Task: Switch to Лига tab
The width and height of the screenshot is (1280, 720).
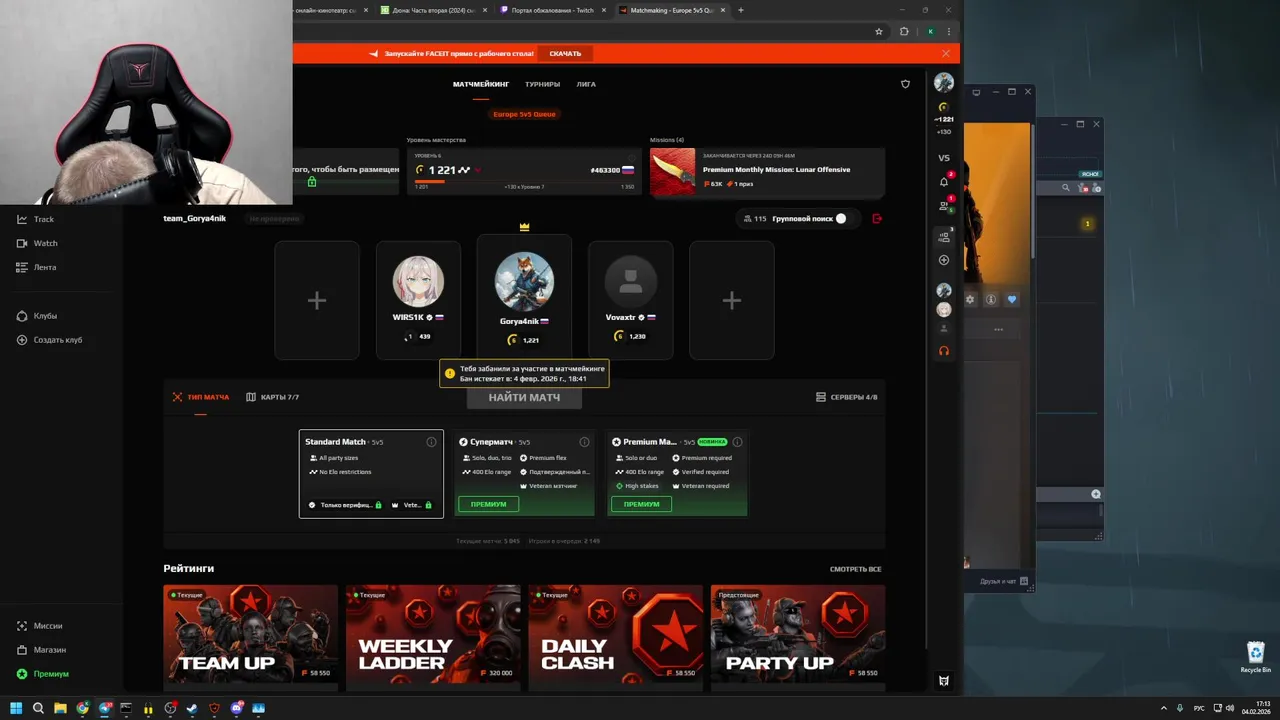Action: click(x=586, y=84)
